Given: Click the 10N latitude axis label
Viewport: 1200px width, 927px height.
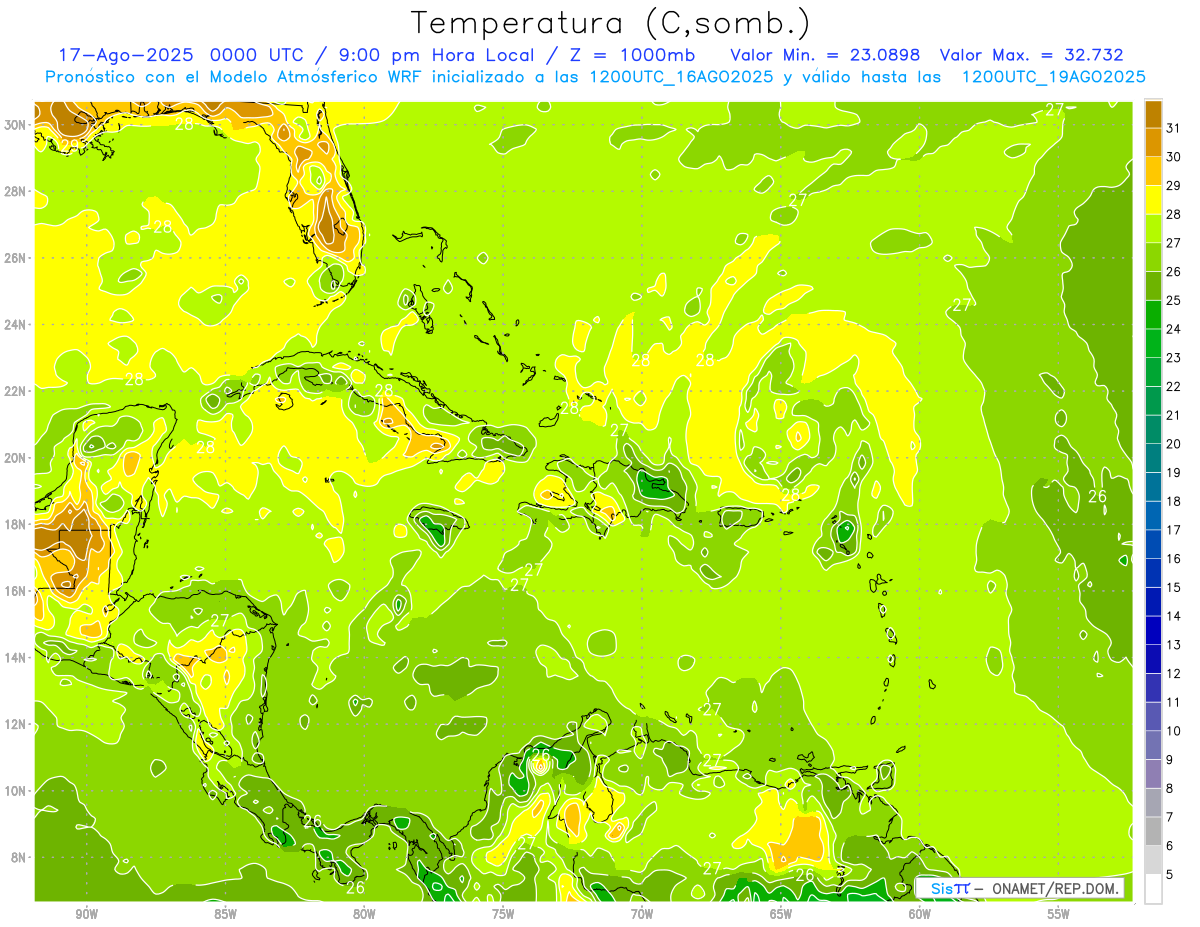Looking at the screenshot, I should click(x=15, y=791).
